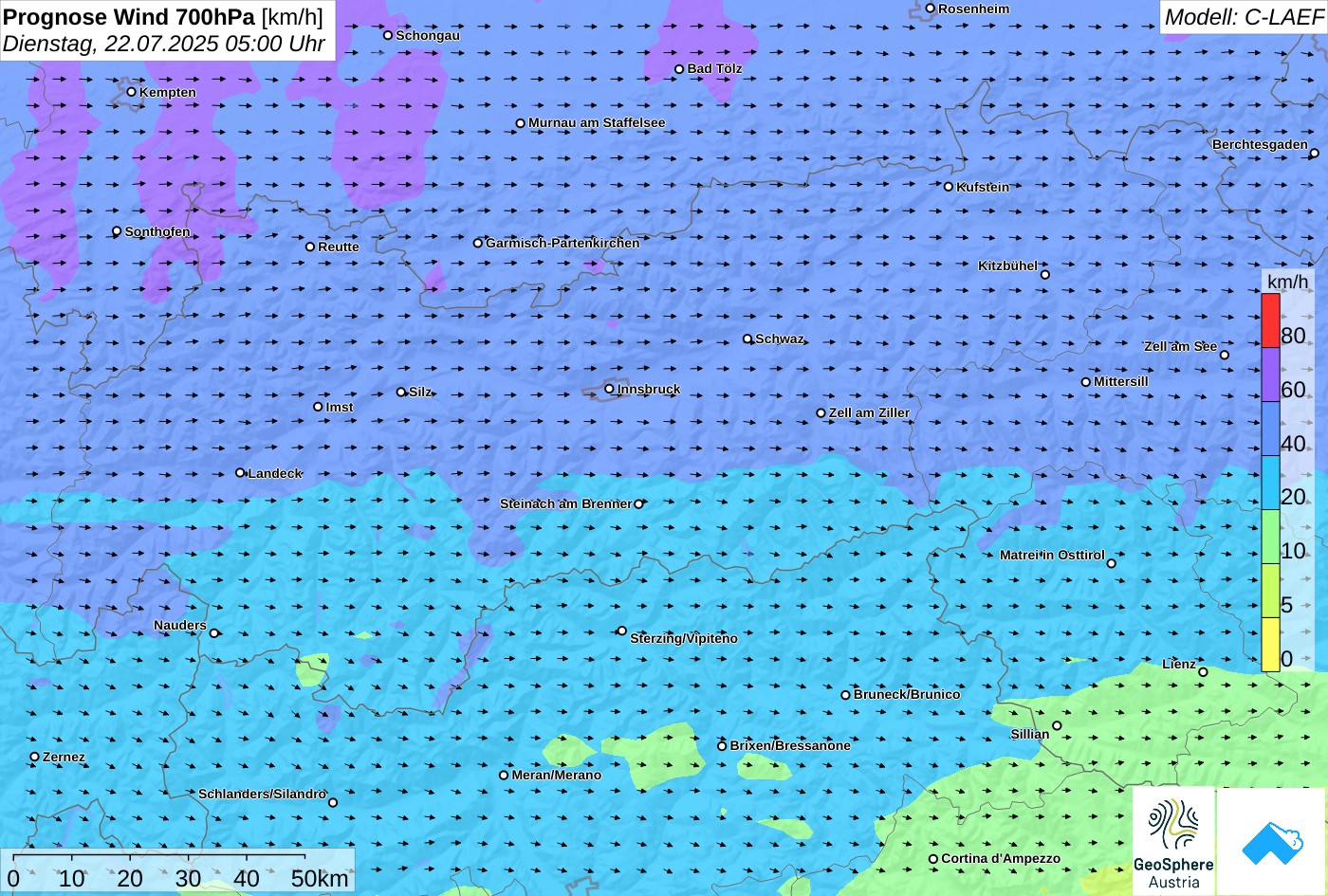Click the km/h legend heading
Viewport: 1328px width, 896px height.
point(1288,283)
